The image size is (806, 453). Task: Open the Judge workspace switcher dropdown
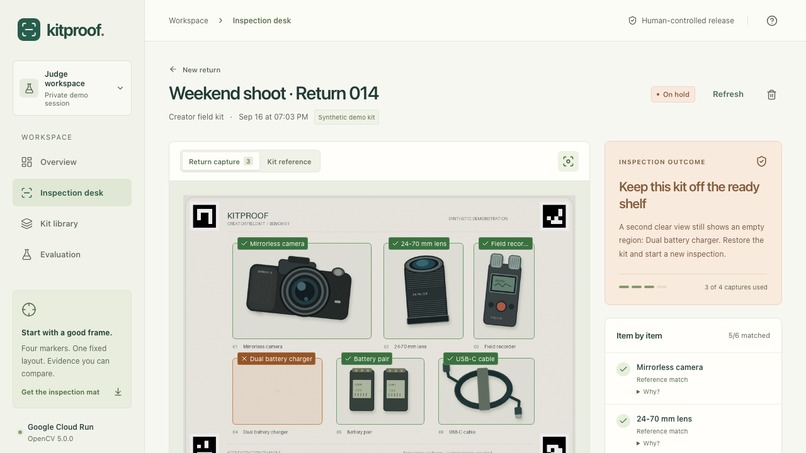coord(72,88)
